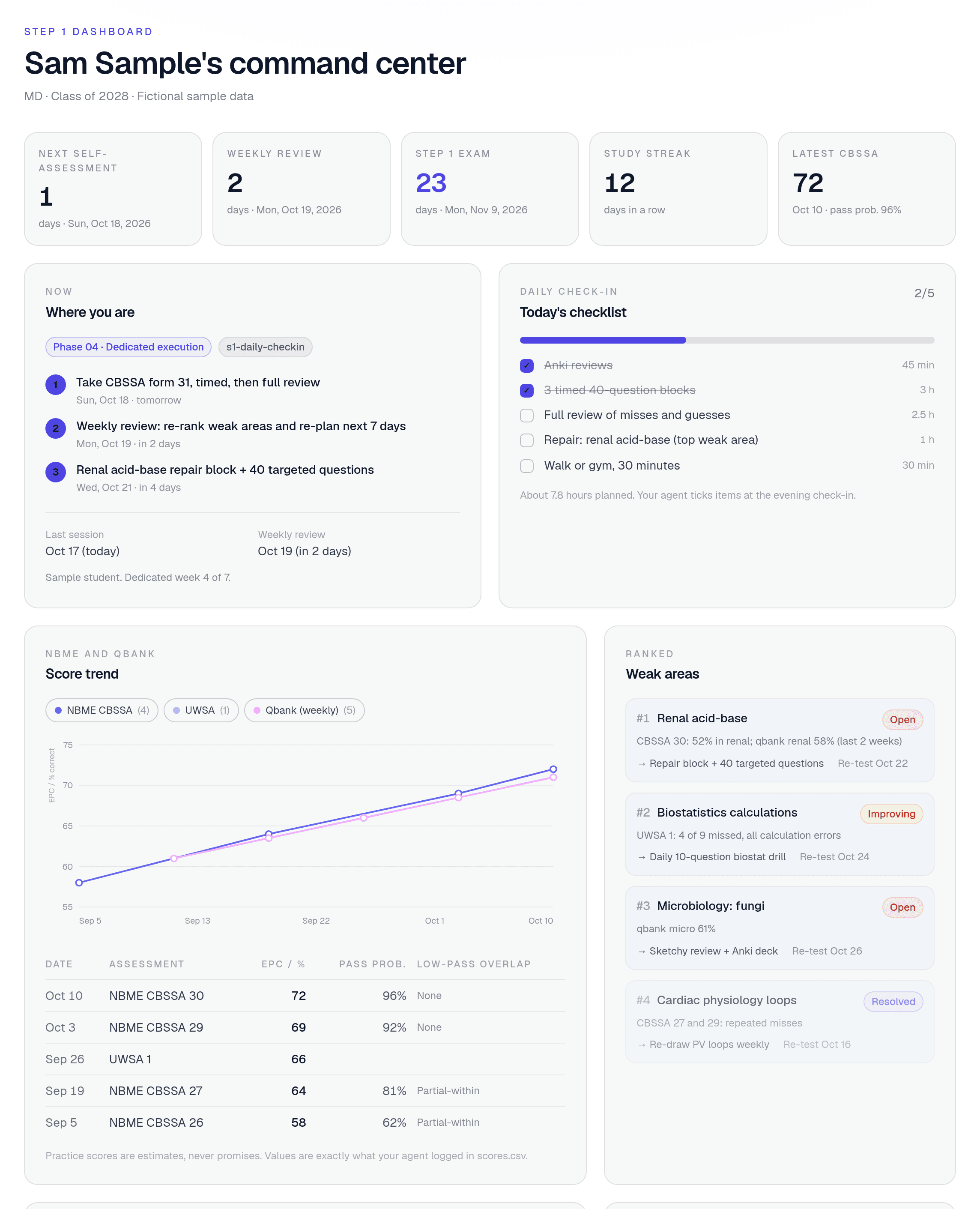
Task: Click step 3 circle for Renal acid-base repair
Action: 55,472
